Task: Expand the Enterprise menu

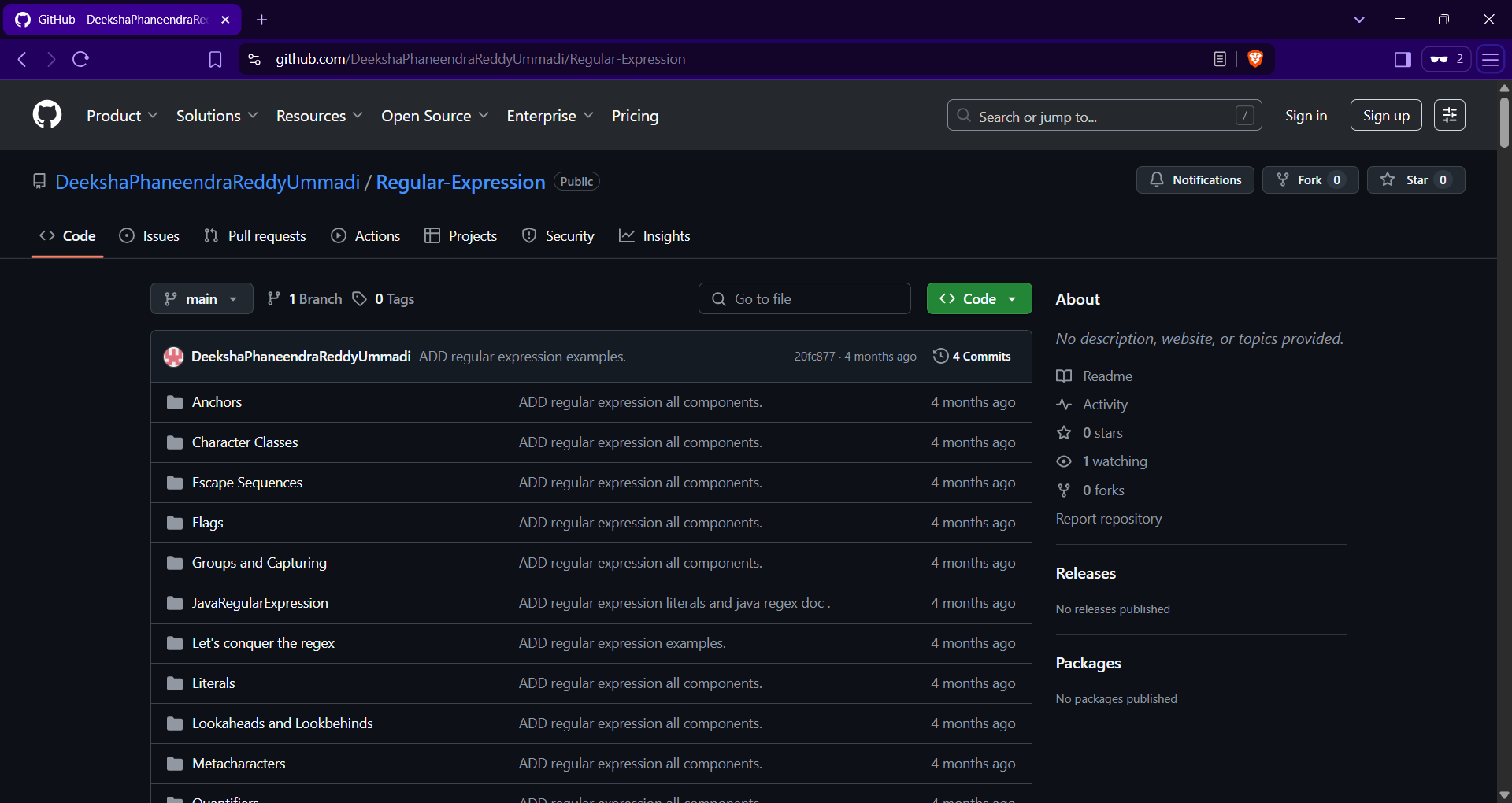Action: [x=550, y=116]
